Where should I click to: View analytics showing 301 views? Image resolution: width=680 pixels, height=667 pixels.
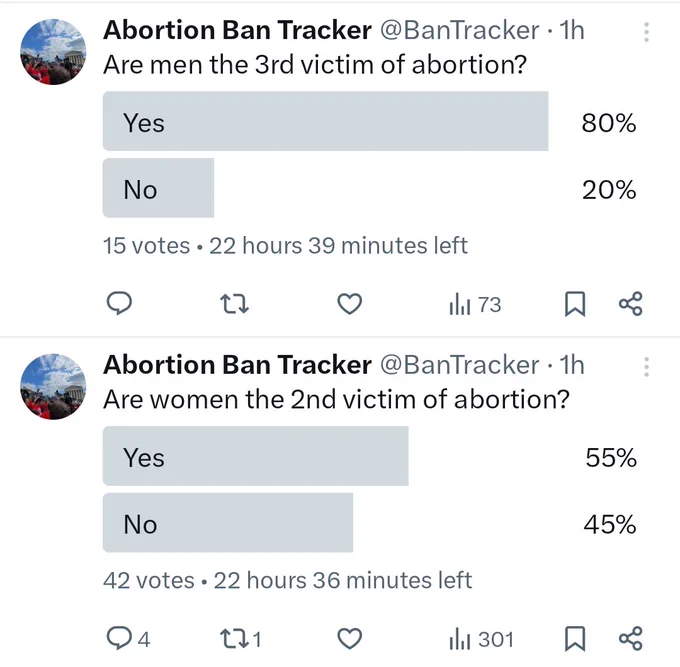coord(481,639)
